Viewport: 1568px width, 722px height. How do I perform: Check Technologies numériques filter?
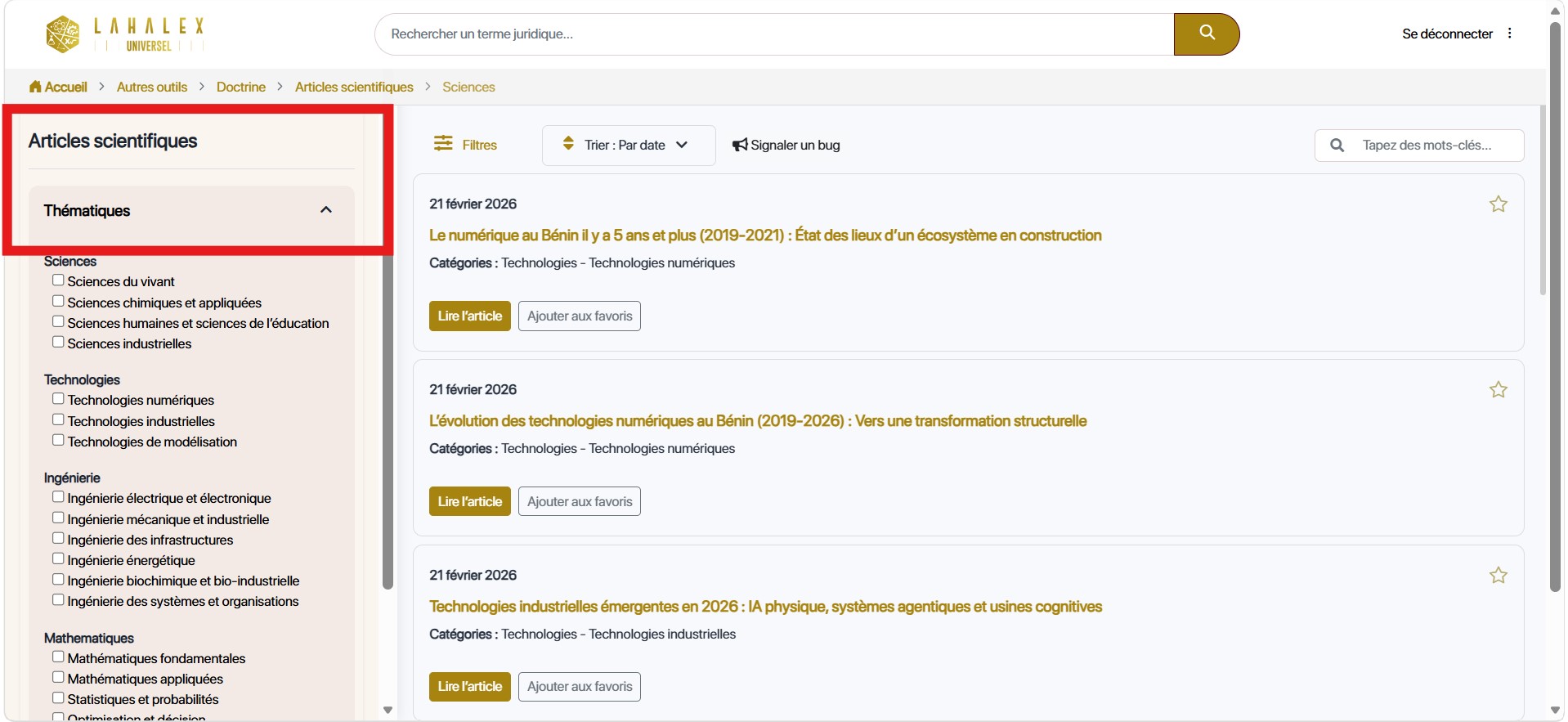[x=58, y=399]
